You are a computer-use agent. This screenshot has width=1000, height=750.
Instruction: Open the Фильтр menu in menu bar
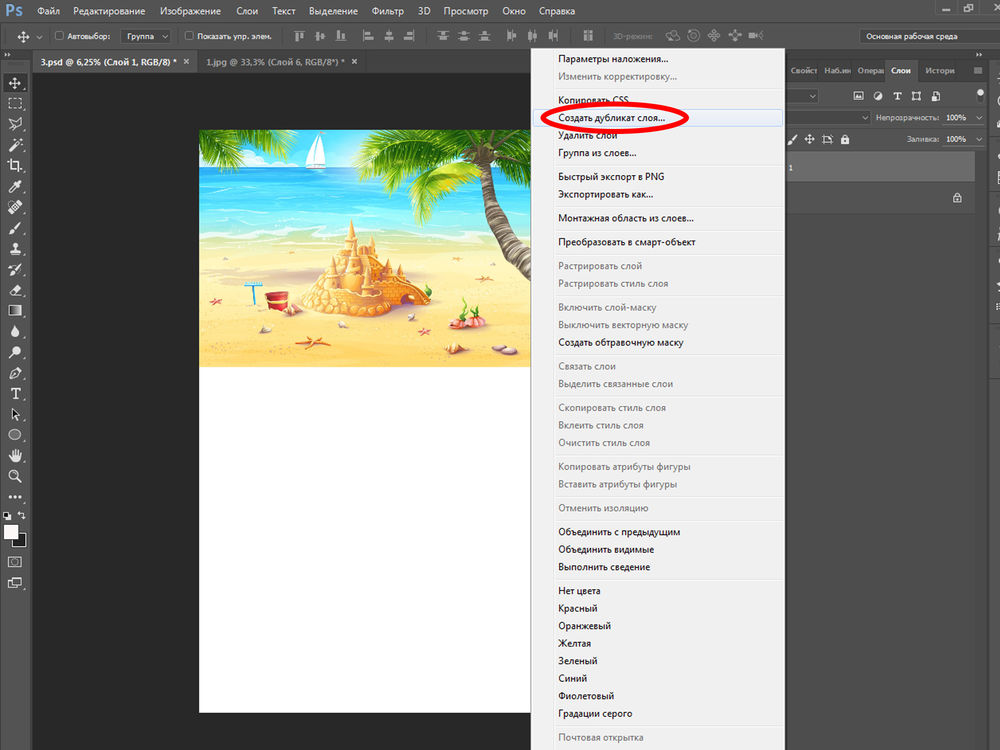(x=387, y=11)
